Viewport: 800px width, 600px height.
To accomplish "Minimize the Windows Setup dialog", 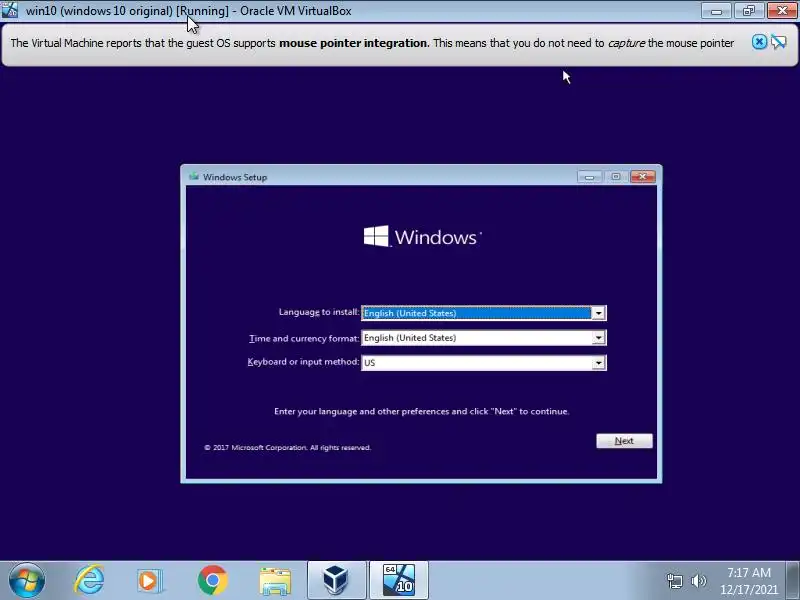I will [589, 177].
